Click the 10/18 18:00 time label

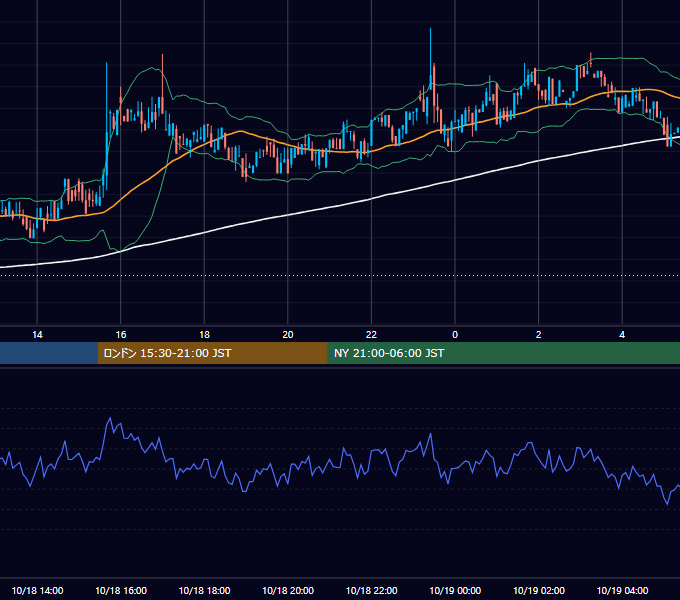(x=204, y=590)
